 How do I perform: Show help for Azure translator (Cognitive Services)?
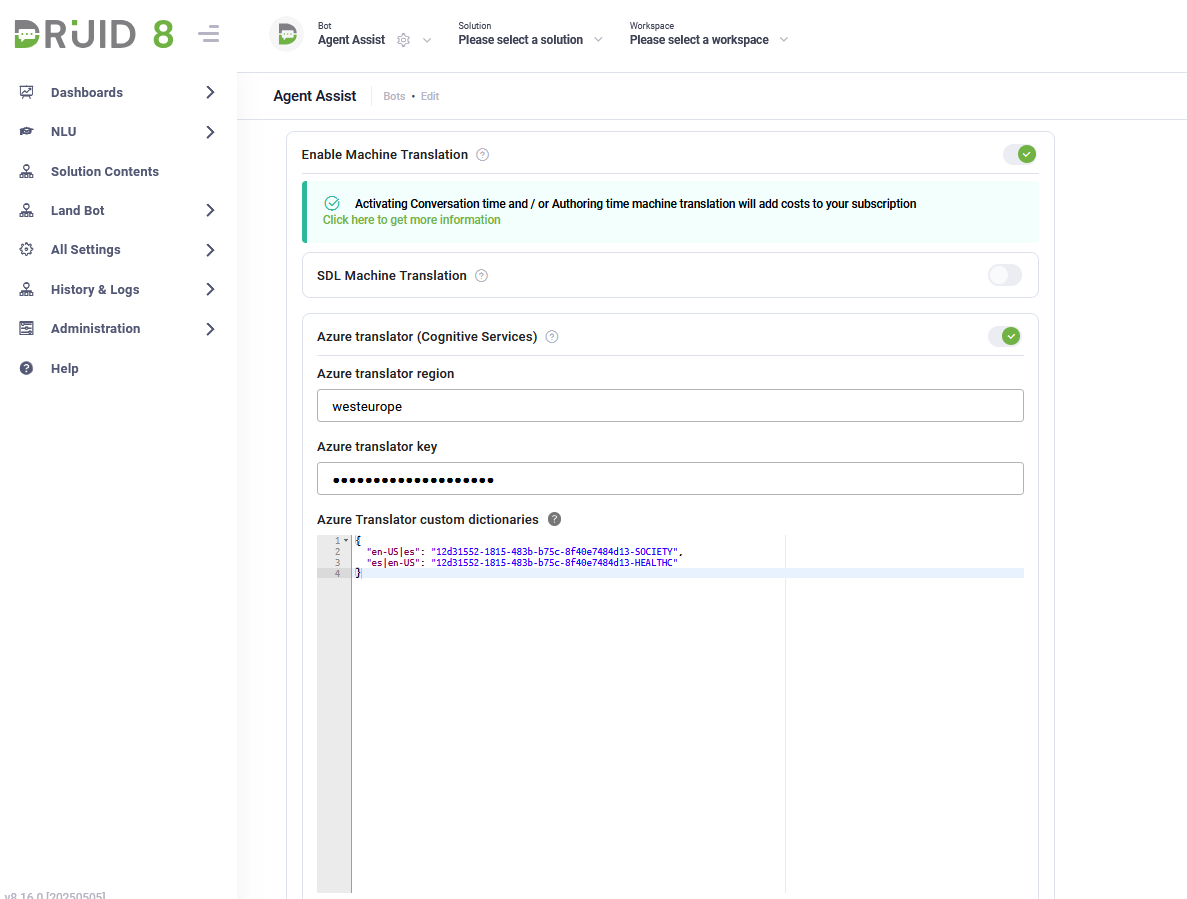tap(552, 337)
